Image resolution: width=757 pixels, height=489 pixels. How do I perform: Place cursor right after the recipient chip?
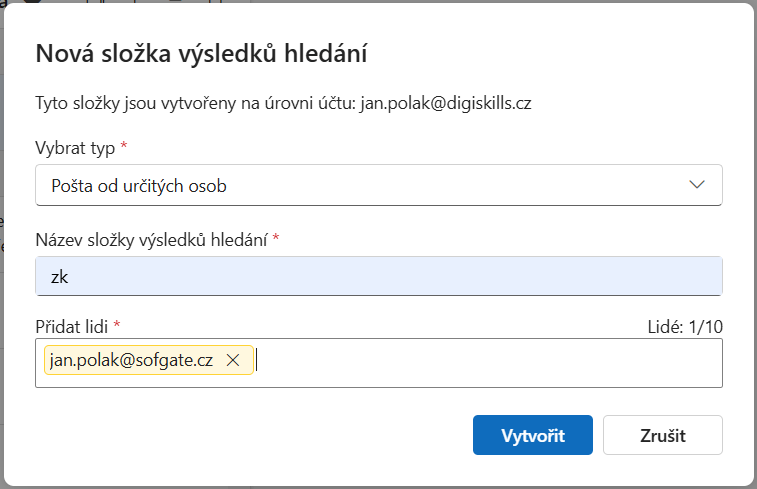point(259,360)
